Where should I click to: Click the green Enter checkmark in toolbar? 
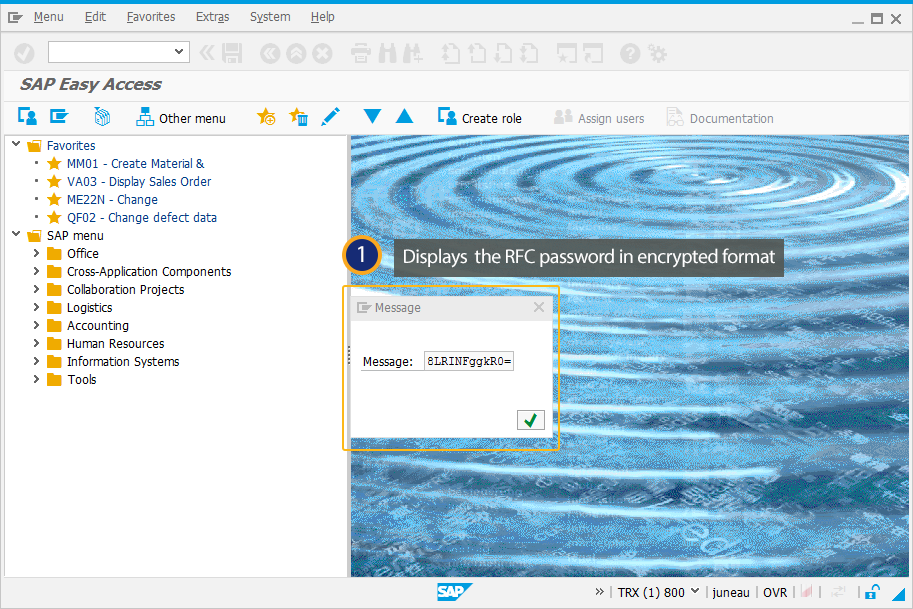pos(24,54)
